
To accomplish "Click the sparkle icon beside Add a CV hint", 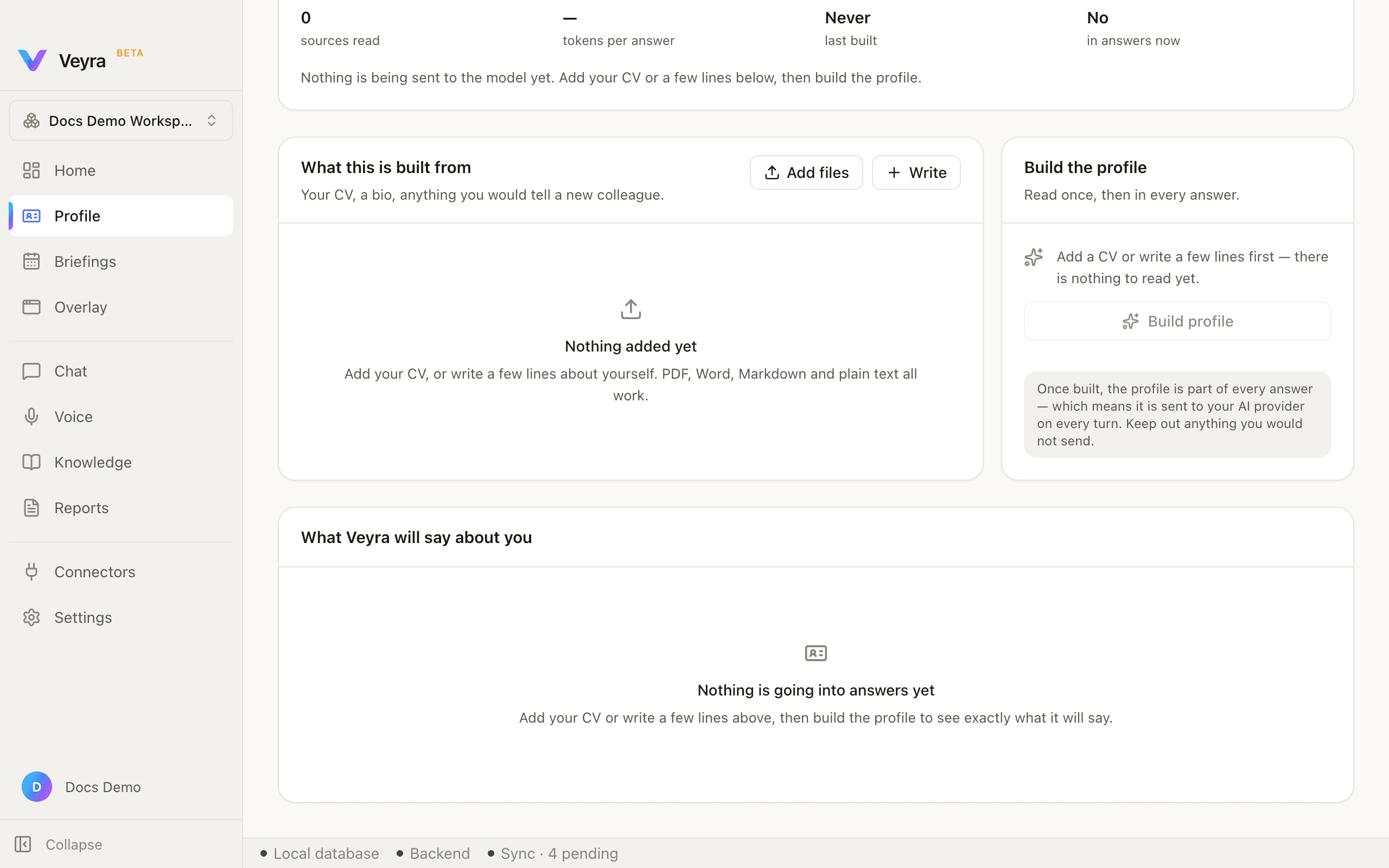I will 1034,257.
